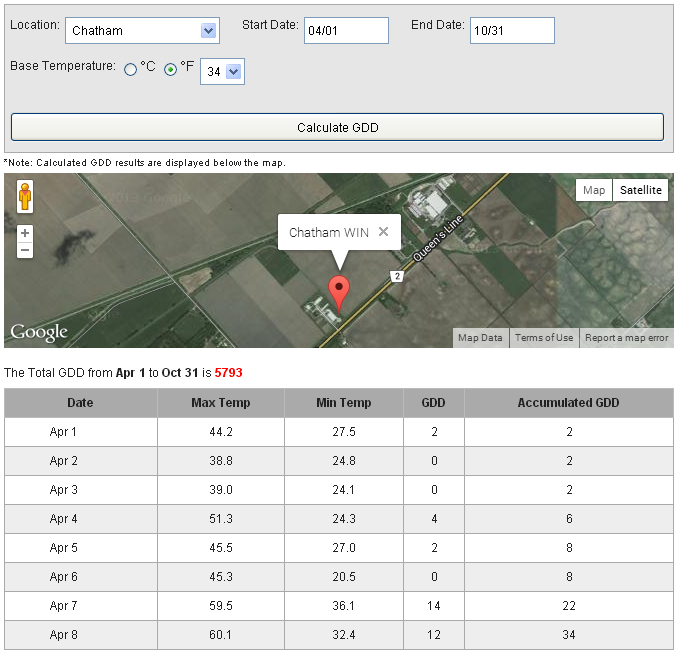Switch map to Satellite view
The image size is (678, 654).
point(640,190)
